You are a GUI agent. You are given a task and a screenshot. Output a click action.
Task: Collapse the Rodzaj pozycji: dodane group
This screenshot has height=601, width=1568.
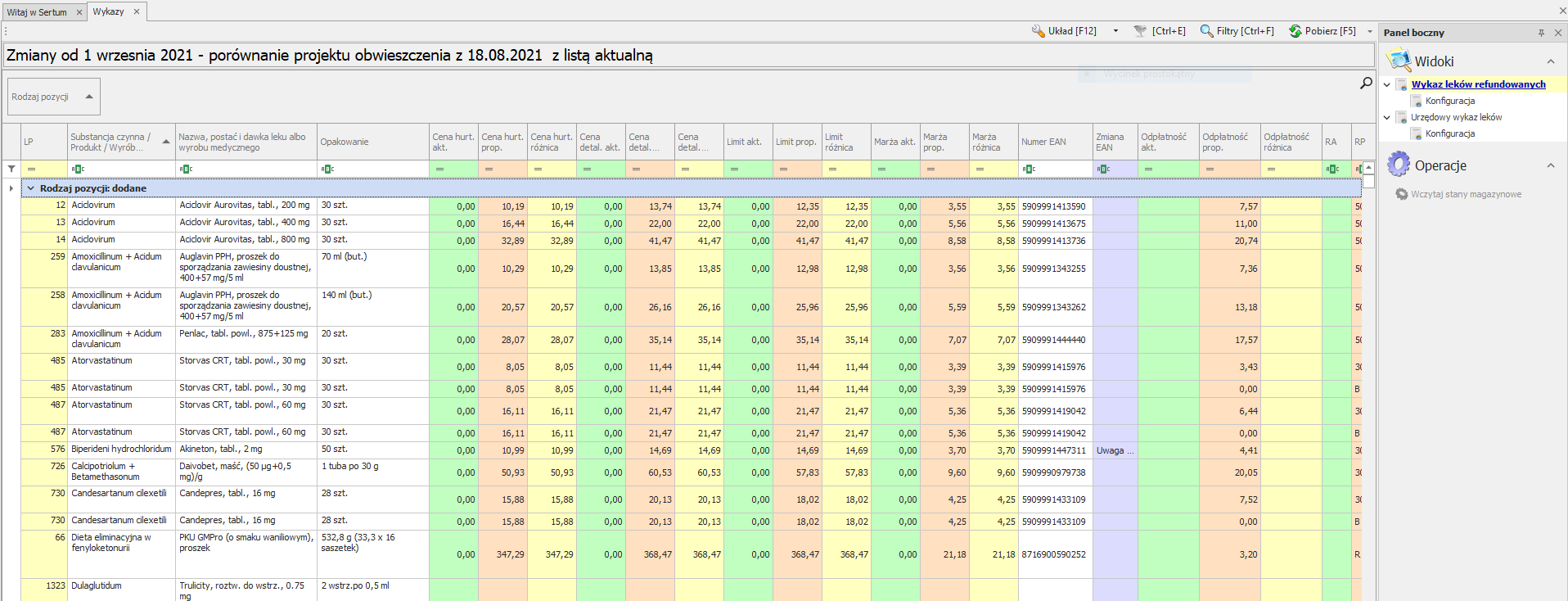coord(31,188)
